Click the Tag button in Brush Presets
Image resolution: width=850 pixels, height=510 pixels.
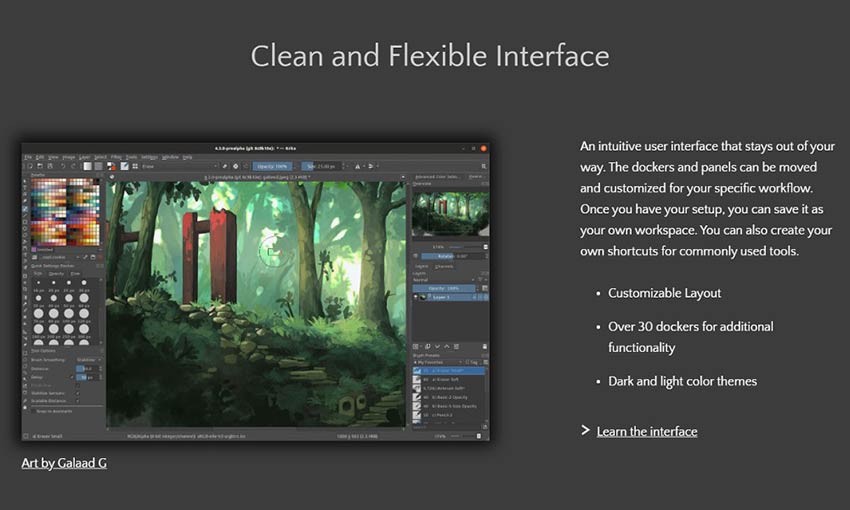(472, 362)
